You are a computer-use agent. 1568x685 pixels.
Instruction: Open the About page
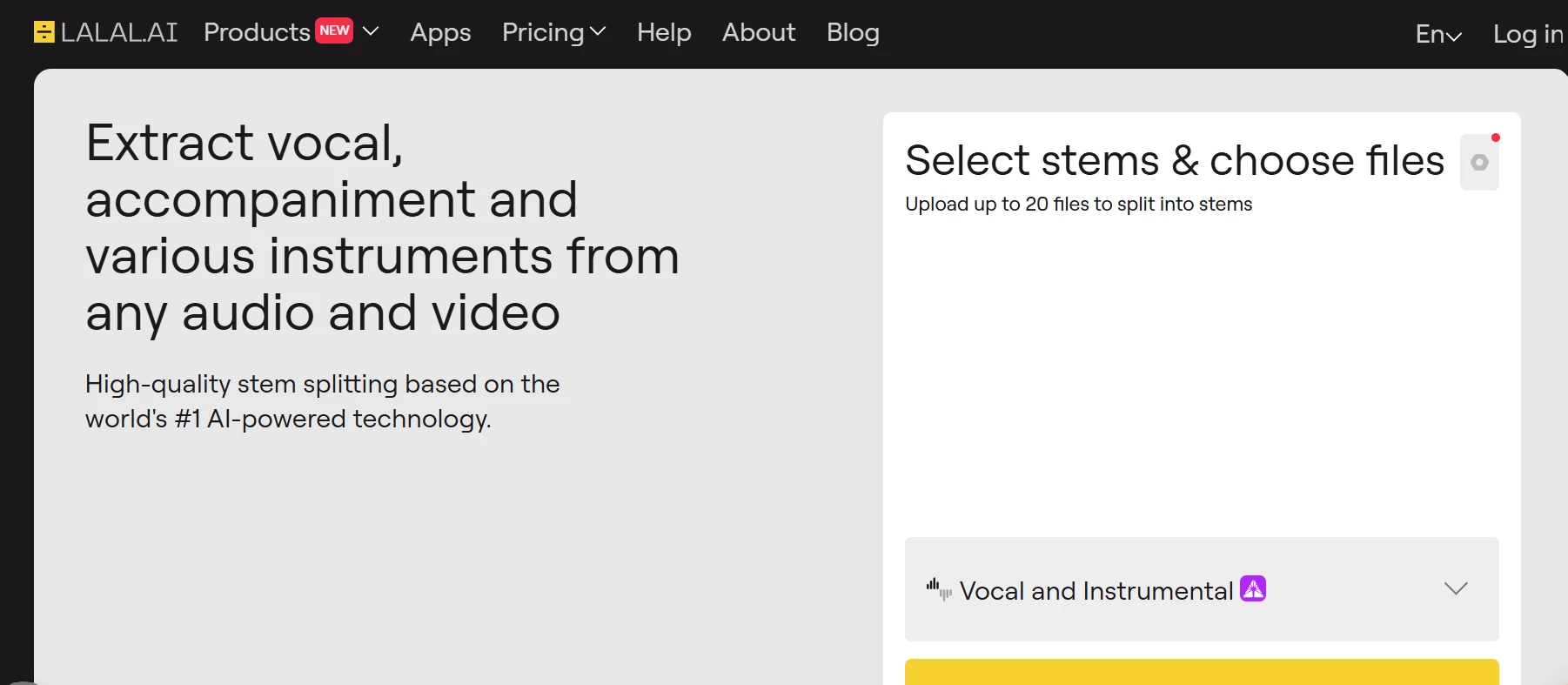pyautogui.click(x=759, y=32)
